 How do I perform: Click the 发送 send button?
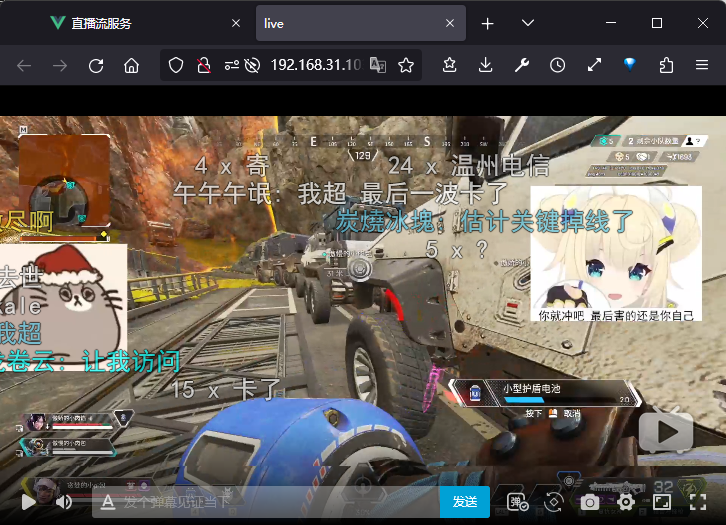point(464,501)
